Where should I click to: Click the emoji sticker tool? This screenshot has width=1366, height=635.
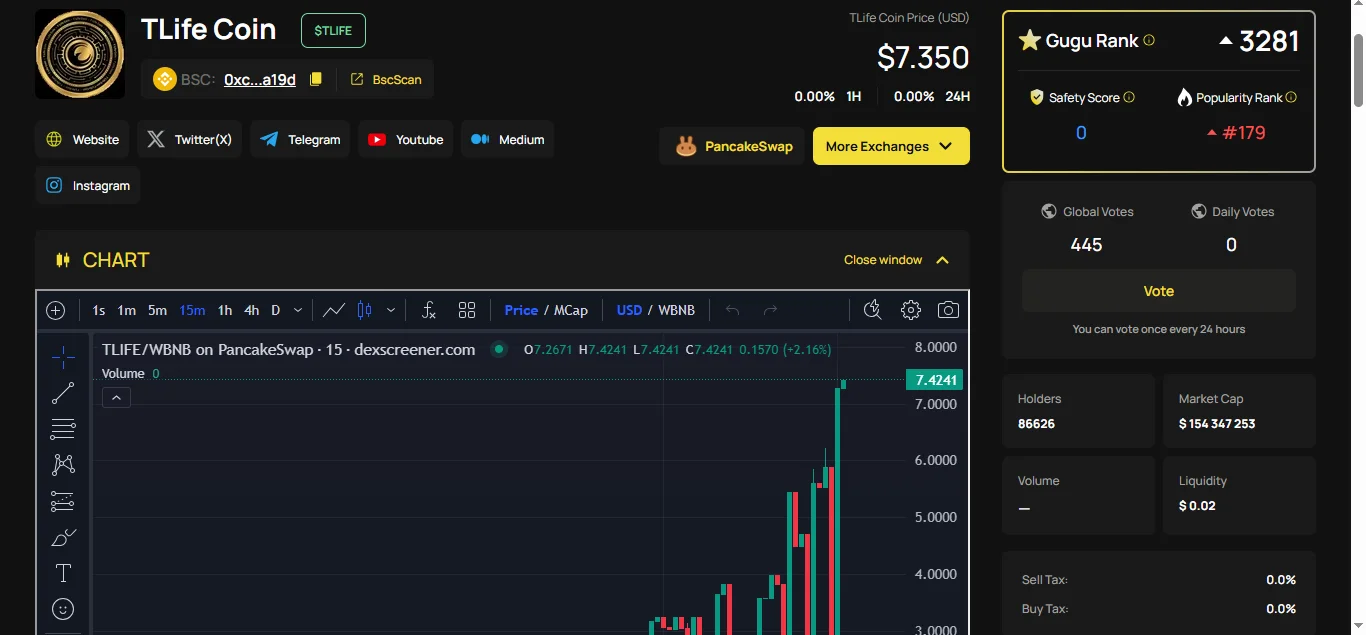point(63,609)
